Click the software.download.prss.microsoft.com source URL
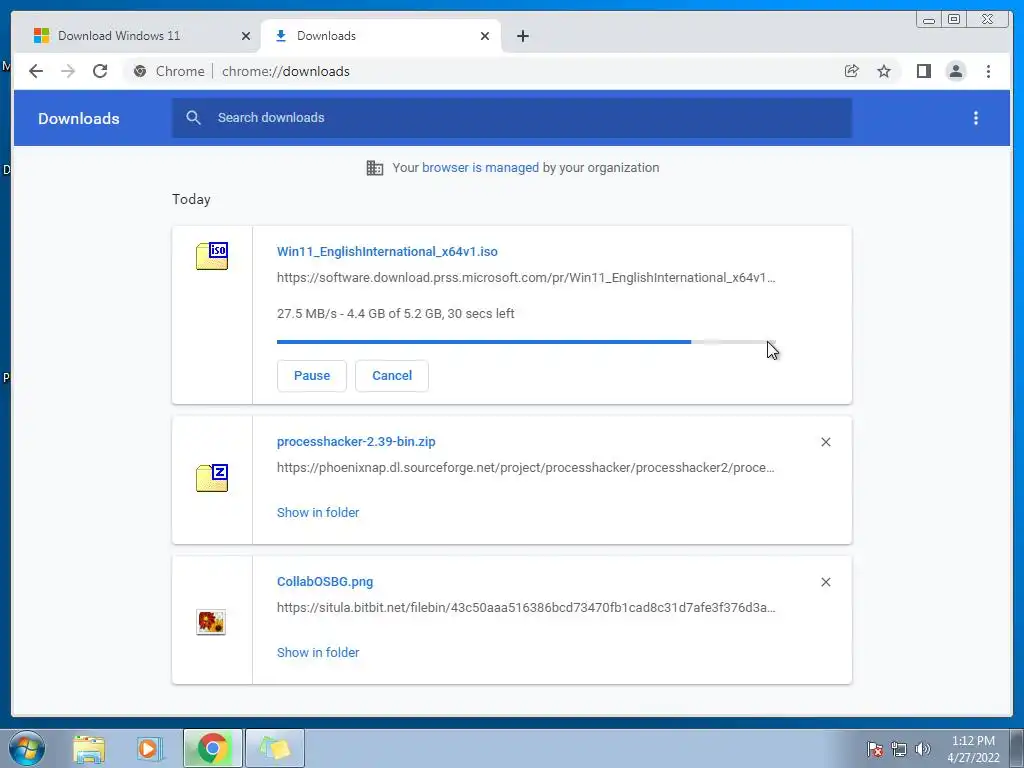This screenshot has height=768, width=1024. (x=526, y=278)
